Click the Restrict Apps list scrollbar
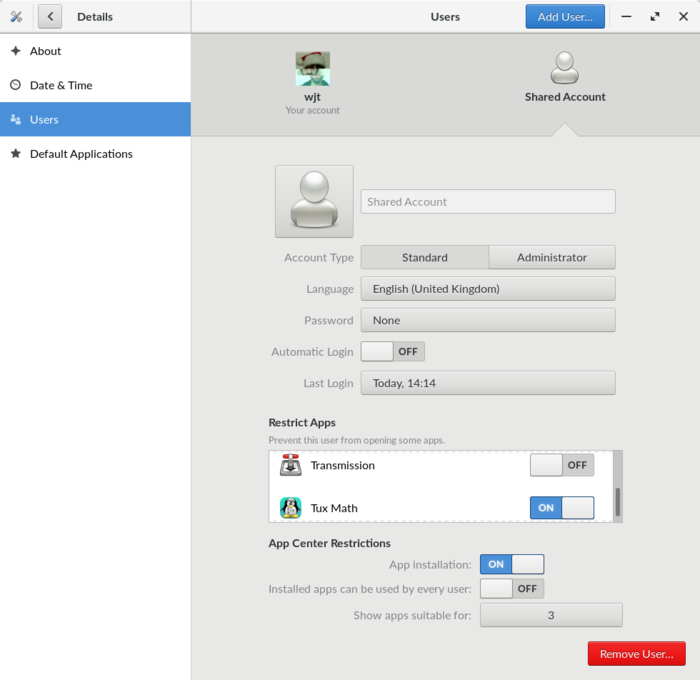The height and width of the screenshot is (680, 700). click(617, 501)
